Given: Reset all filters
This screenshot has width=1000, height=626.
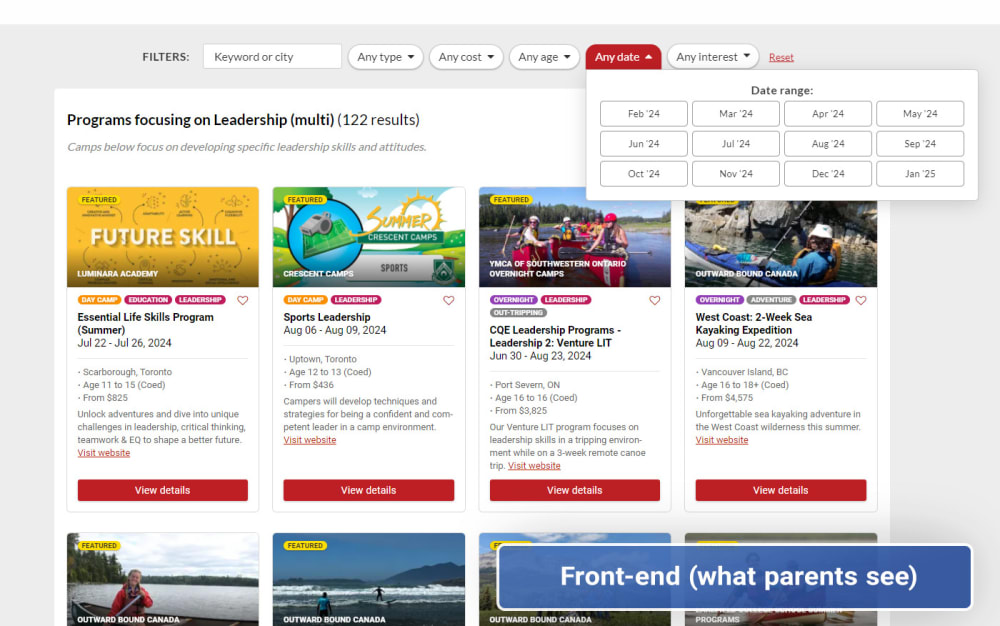Looking at the screenshot, I should (781, 57).
